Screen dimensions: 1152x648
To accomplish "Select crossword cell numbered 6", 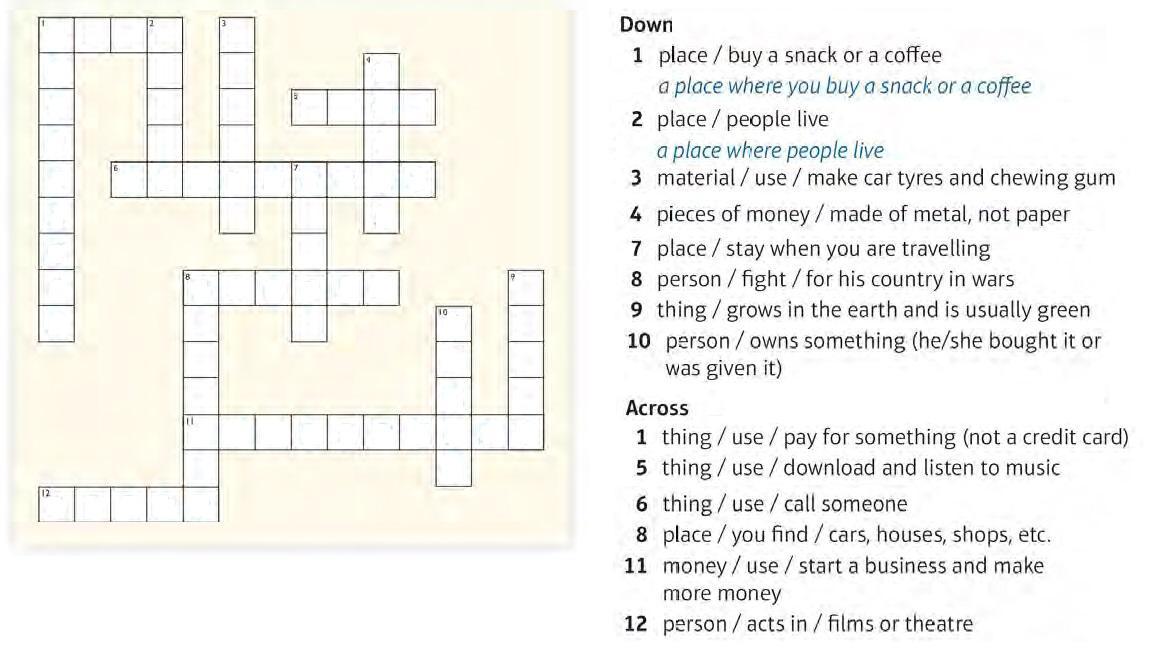I will click(129, 180).
